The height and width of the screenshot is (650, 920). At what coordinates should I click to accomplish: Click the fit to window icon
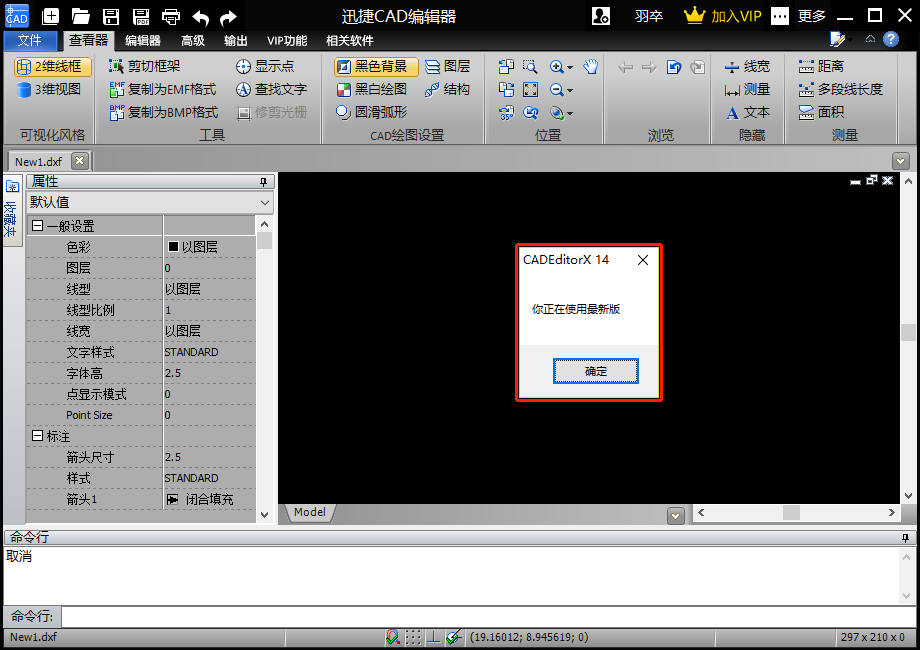pyautogui.click(x=530, y=89)
